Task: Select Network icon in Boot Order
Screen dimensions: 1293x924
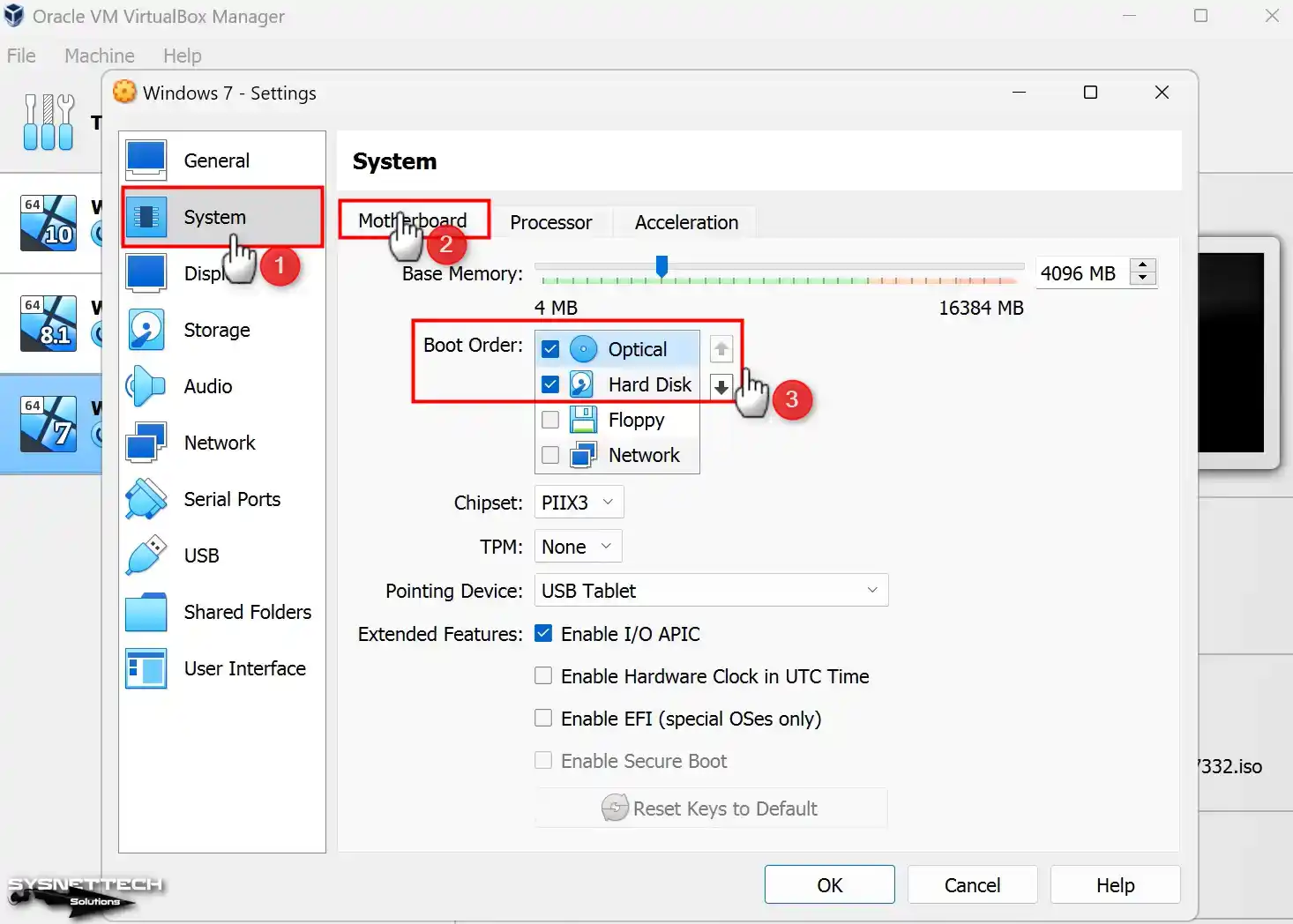Action: 583,455
